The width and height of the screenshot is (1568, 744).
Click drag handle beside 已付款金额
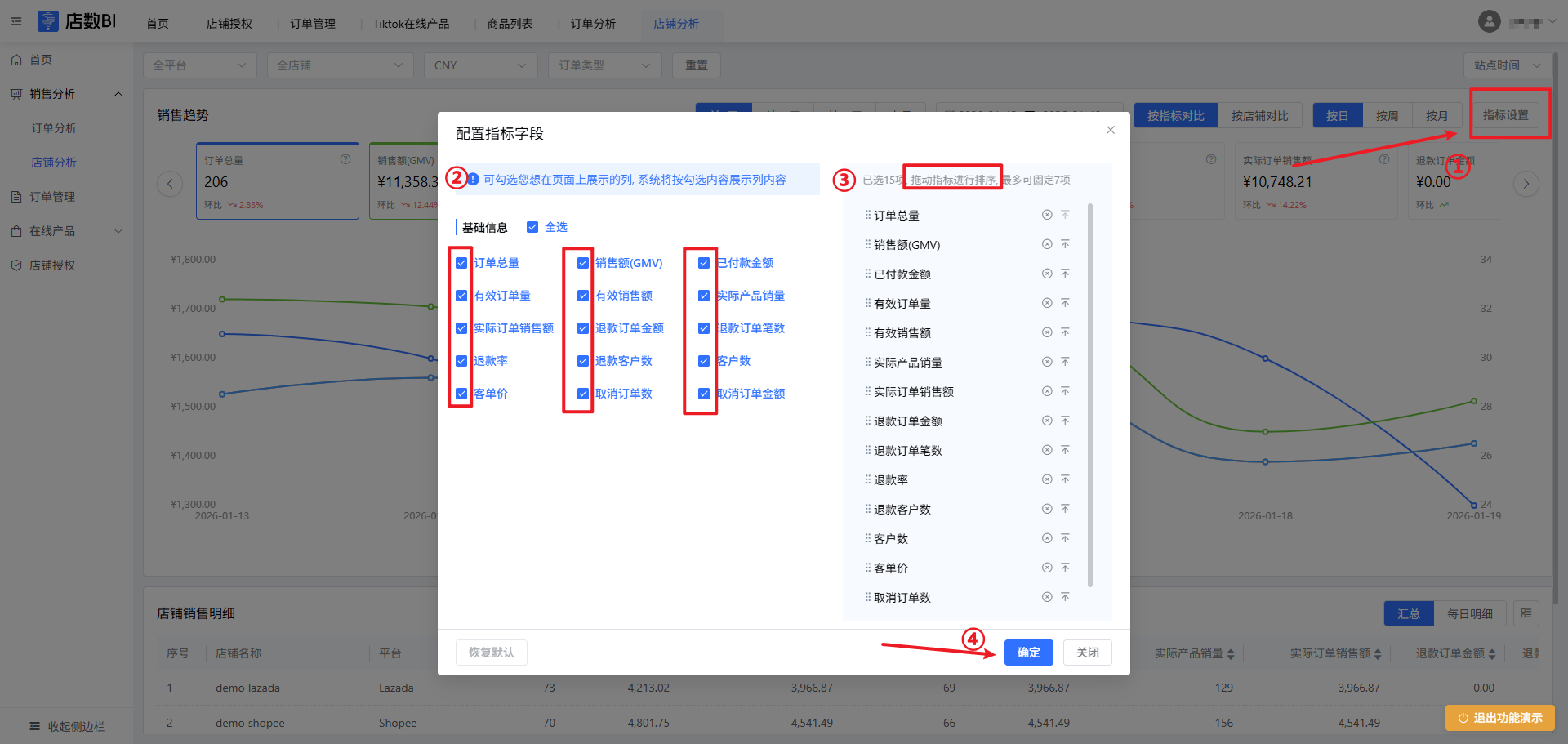[867, 274]
